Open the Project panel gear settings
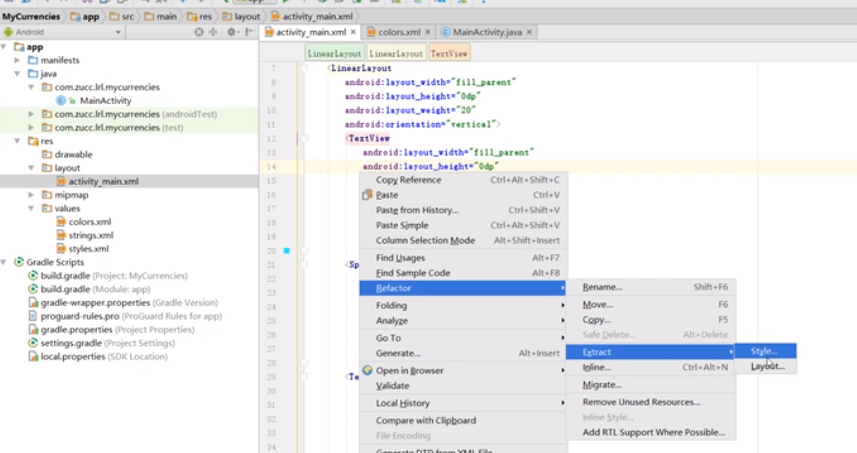 click(231, 32)
